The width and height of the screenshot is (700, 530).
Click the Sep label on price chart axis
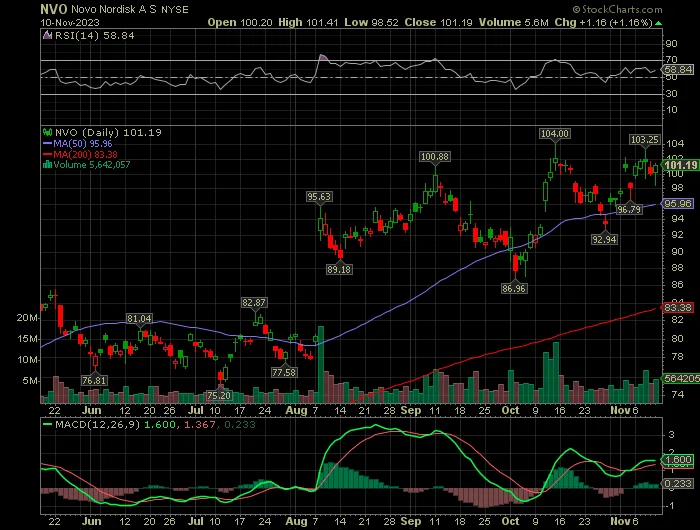(411, 410)
